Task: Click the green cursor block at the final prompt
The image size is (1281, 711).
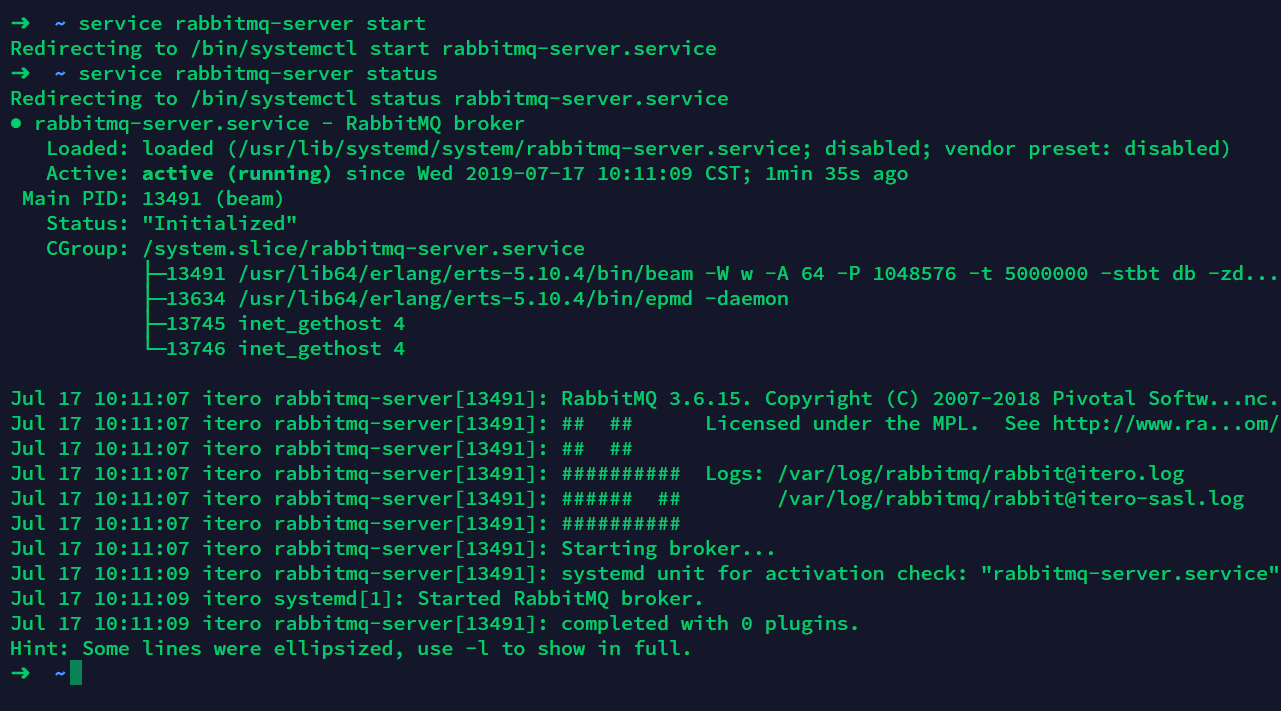Action: tap(76, 673)
